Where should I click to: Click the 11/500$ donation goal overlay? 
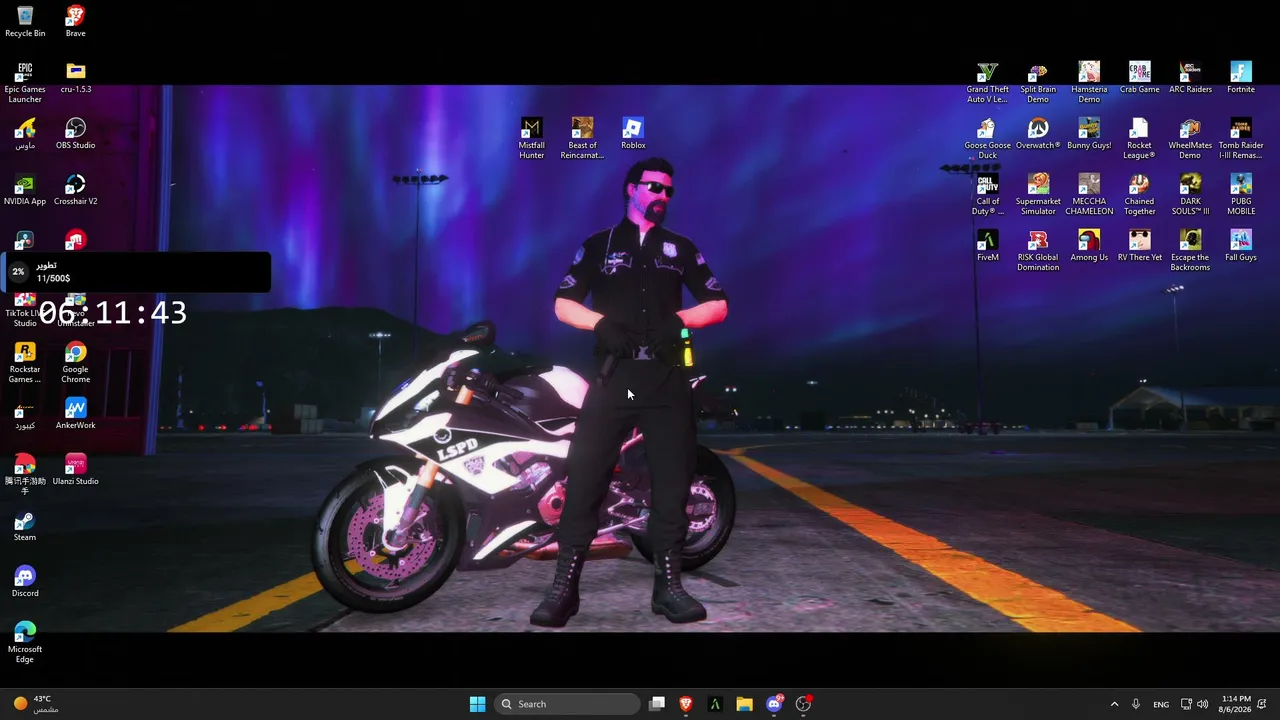138,272
